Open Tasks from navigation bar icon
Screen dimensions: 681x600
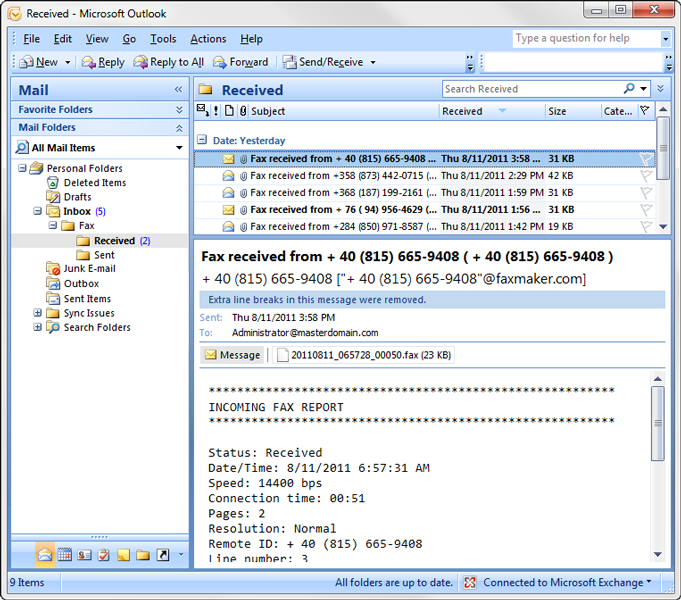(104, 555)
